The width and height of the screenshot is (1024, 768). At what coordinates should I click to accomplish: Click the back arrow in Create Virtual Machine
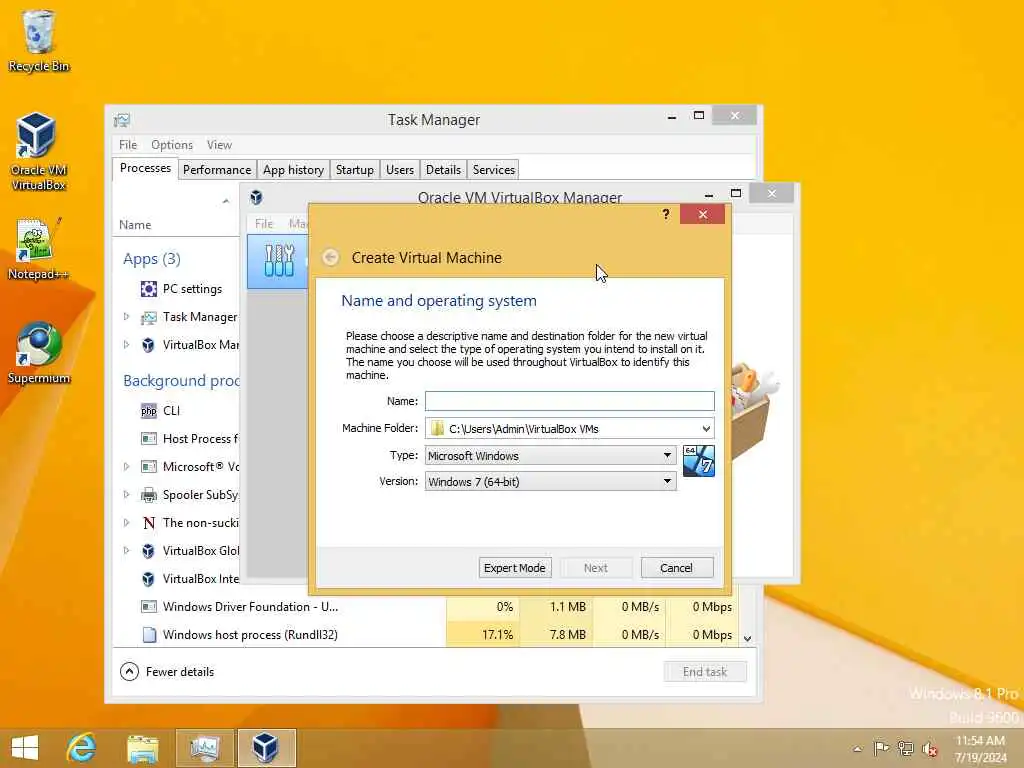330,257
